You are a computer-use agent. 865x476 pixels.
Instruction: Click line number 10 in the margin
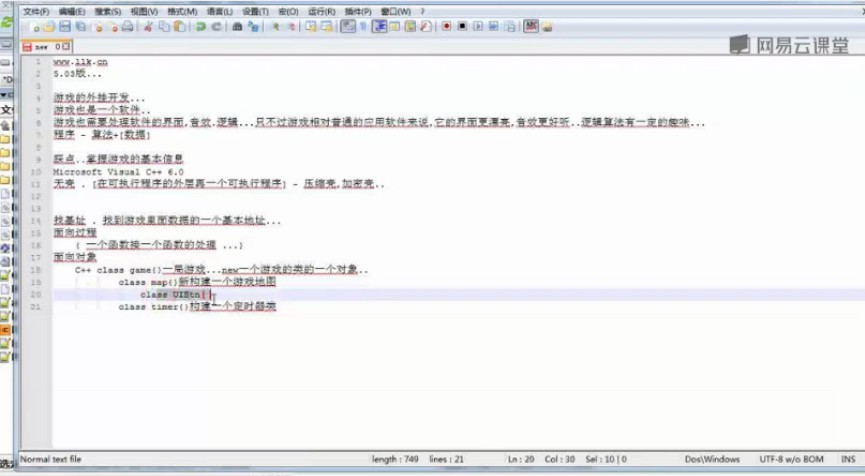pos(36,172)
